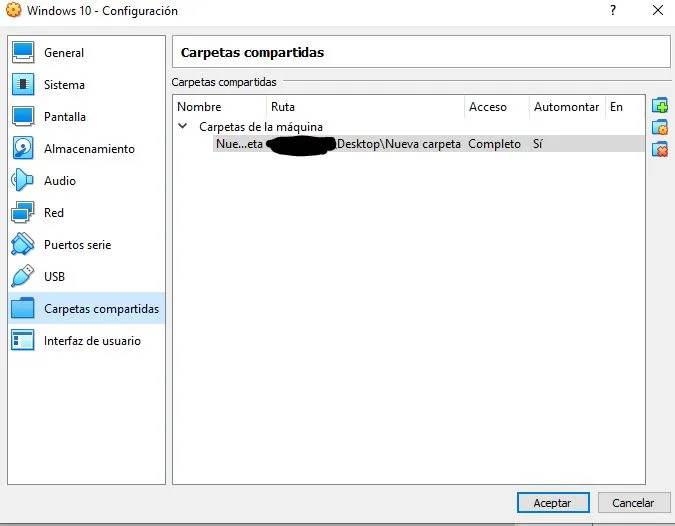
Task: Click the Carpetas compartidas folder icon
Action: coord(23,308)
